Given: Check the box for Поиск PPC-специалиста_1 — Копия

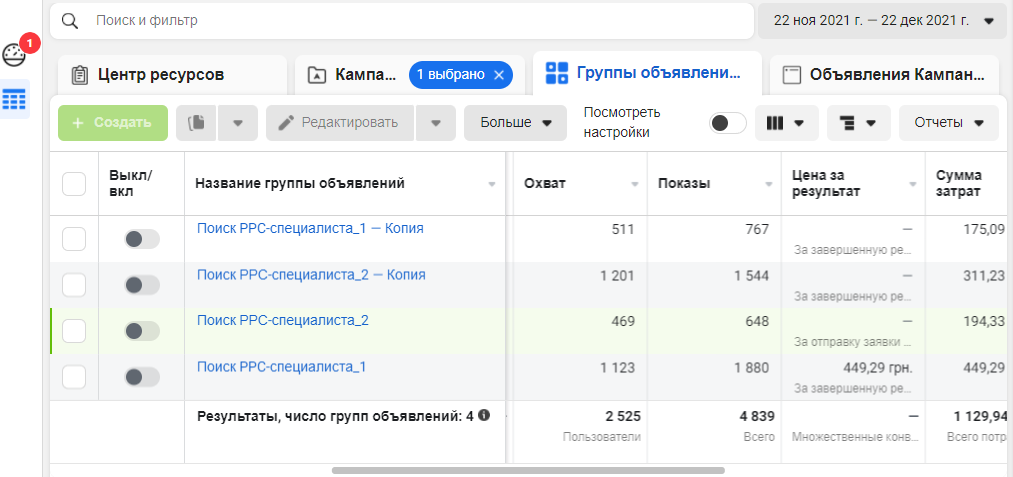Looking at the screenshot, I should pyautogui.click(x=74, y=239).
